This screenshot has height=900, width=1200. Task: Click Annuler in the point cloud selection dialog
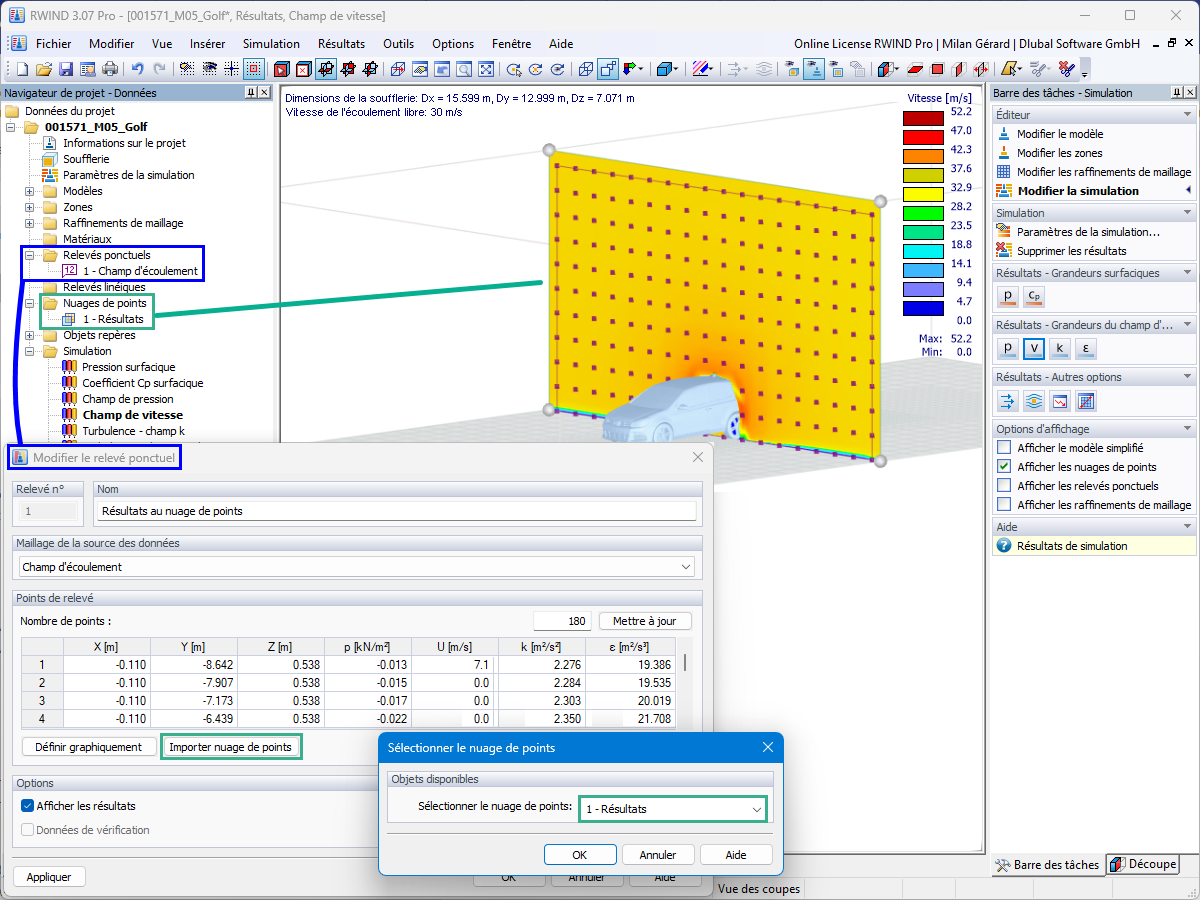[x=658, y=855]
